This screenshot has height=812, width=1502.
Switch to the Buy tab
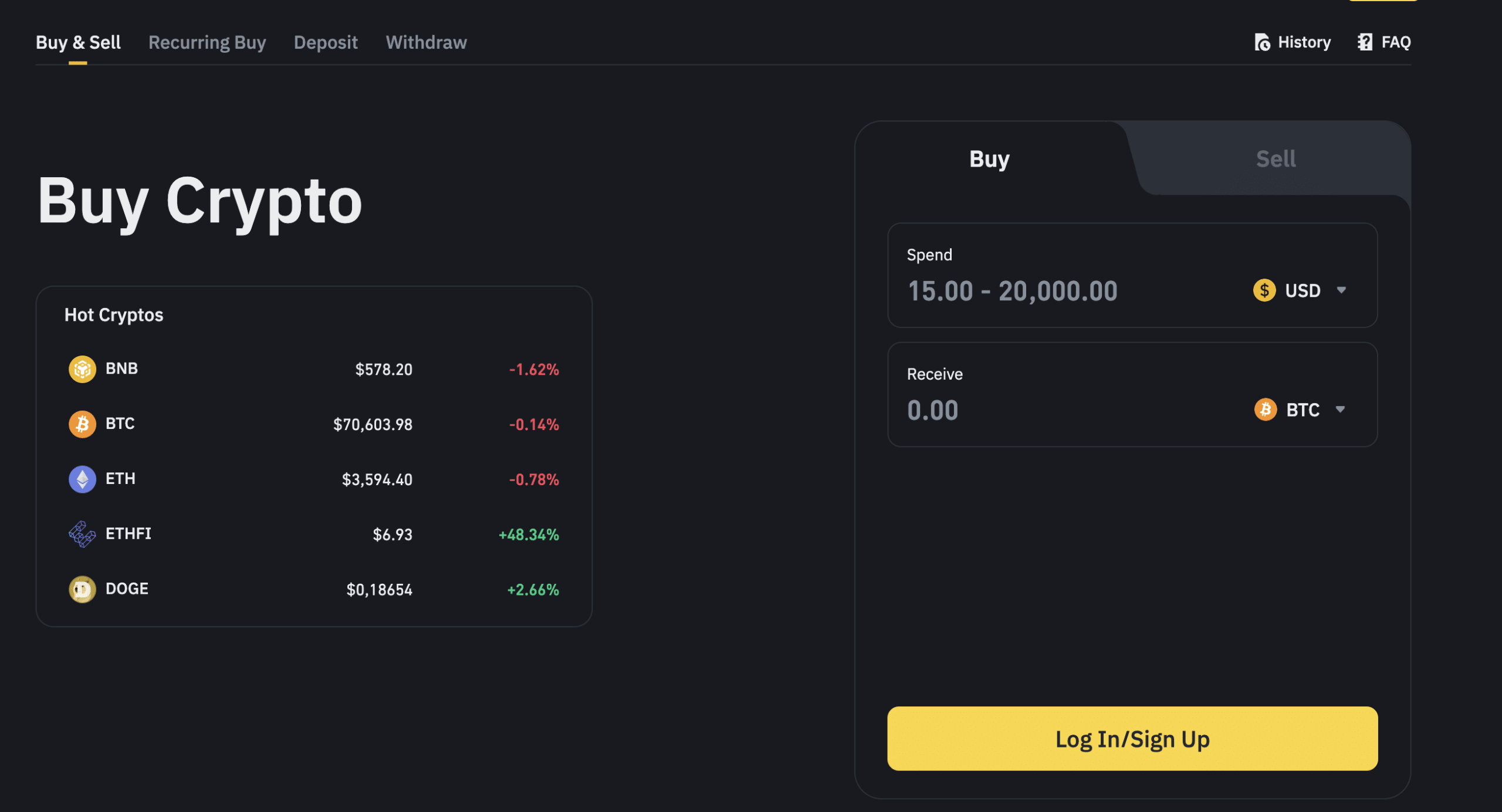tap(989, 158)
